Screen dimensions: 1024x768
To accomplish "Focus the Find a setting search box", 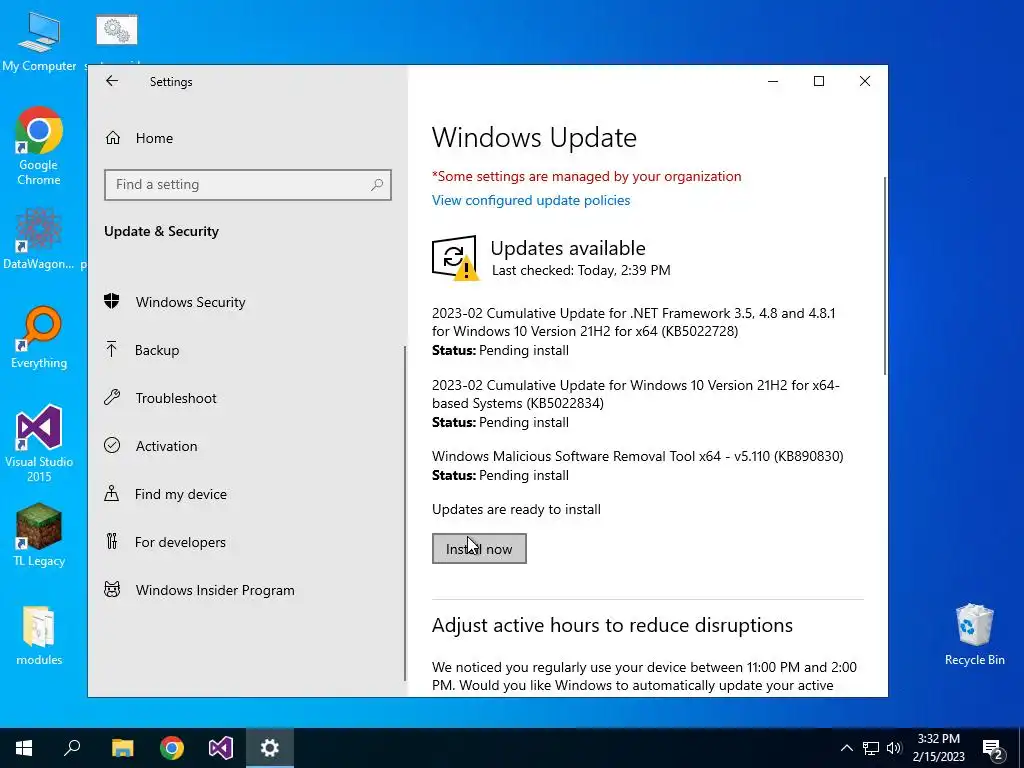I will coord(248,185).
